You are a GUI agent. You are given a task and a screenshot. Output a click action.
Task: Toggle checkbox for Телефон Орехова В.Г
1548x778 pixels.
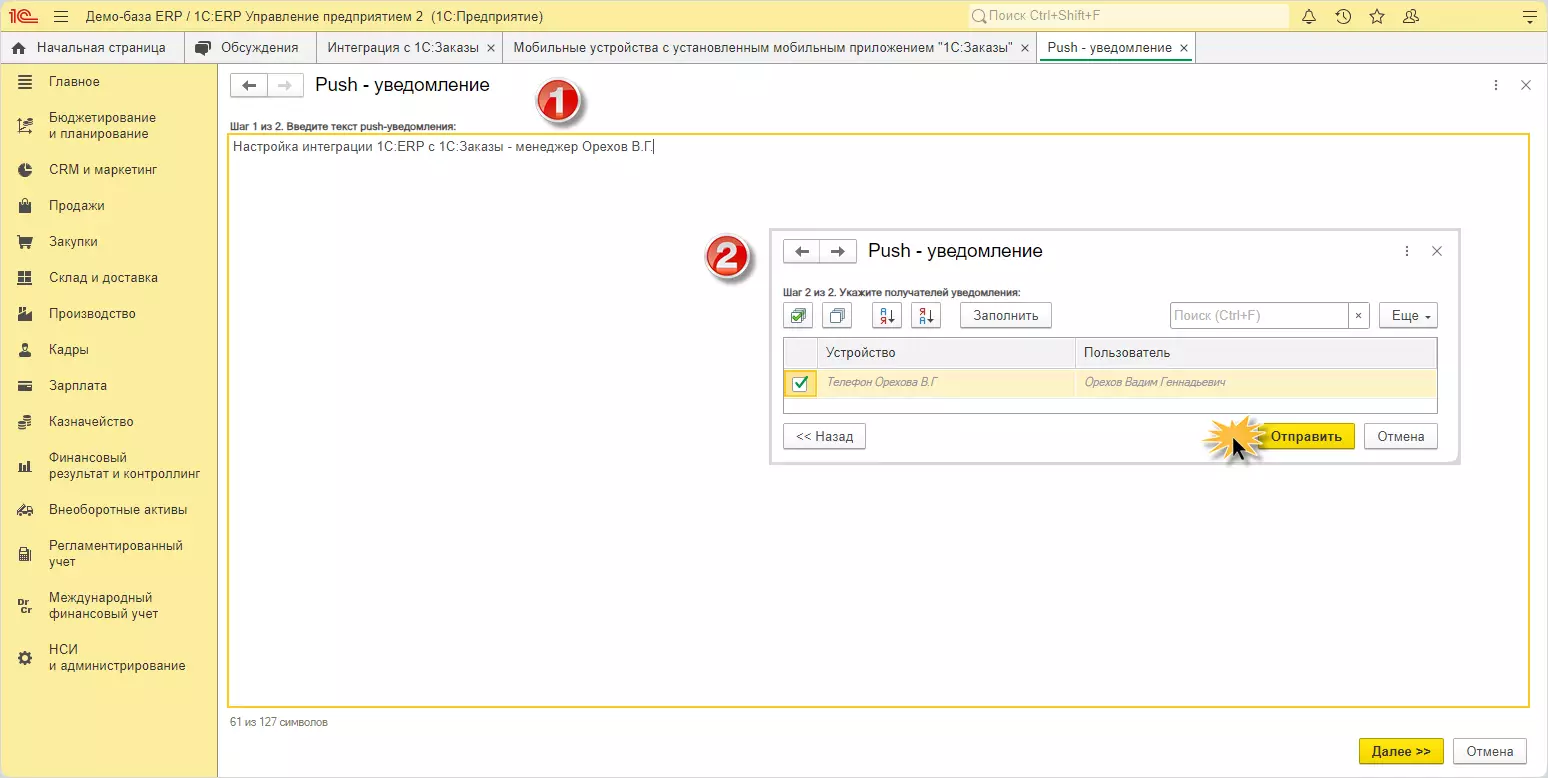coord(800,383)
